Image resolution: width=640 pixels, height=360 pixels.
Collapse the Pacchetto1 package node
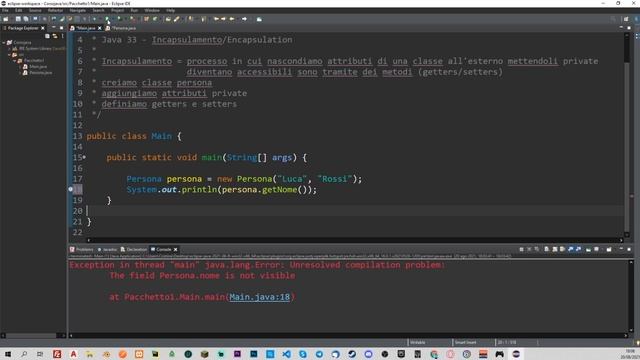[x=14, y=60]
